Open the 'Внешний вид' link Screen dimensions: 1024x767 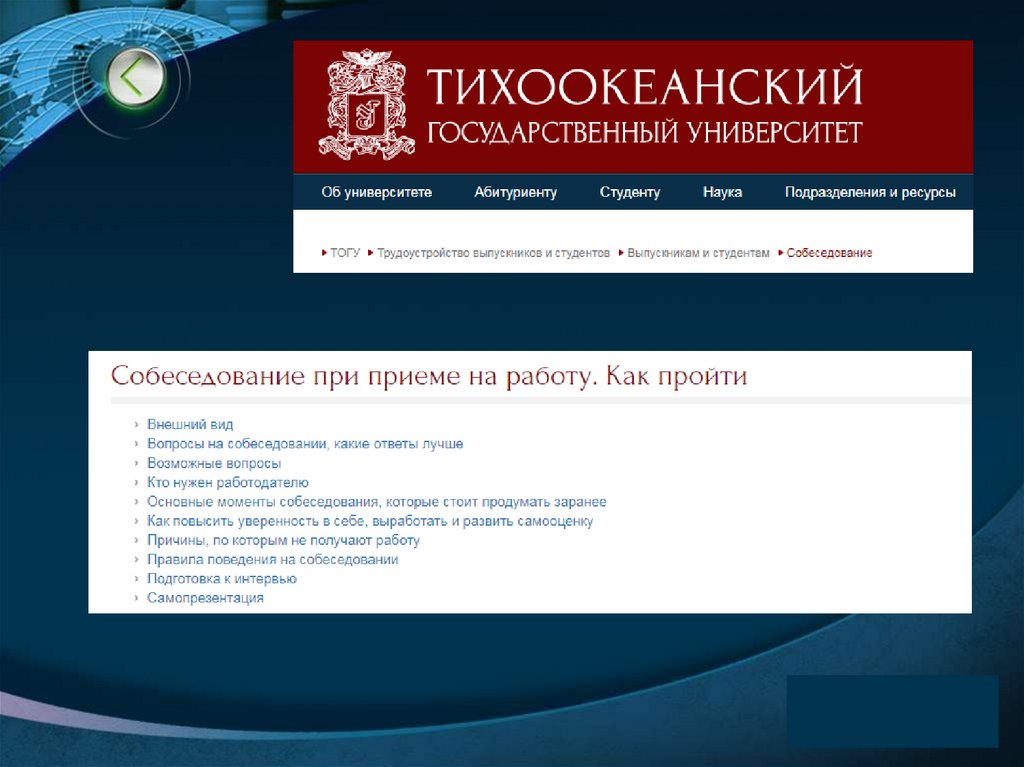[190, 425]
